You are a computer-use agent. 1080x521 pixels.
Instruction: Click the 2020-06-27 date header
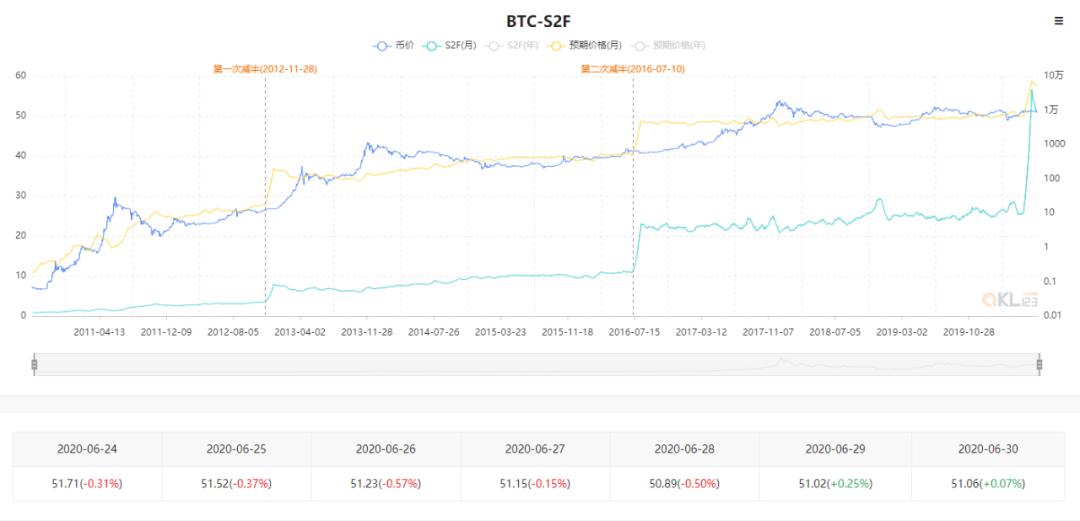click(535, 449)
